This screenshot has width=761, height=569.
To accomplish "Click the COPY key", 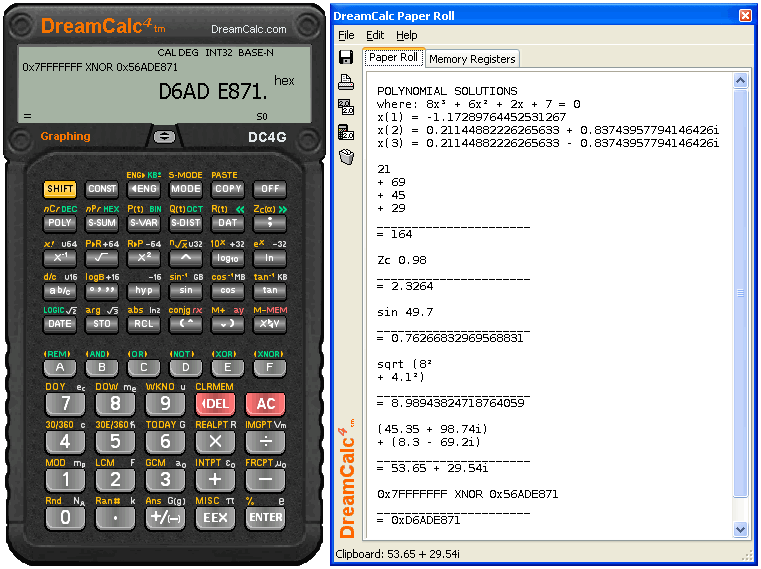I will click(228, 189).
